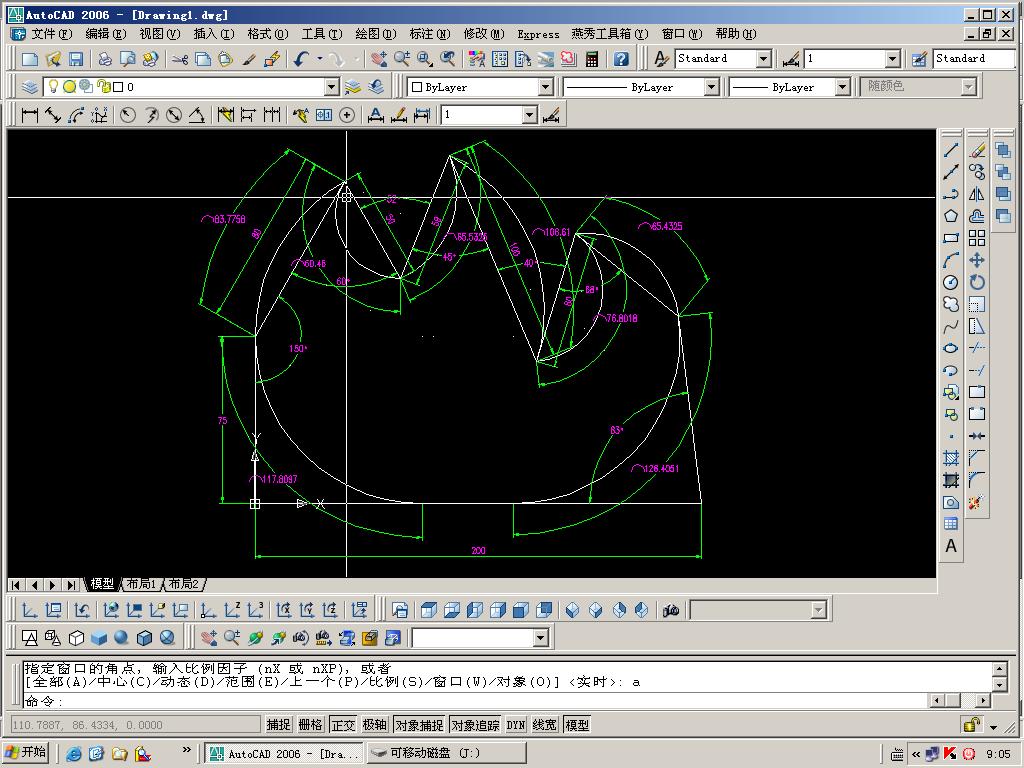Image resolution: width=1024 pixels, height=768 pixels.
Task: Toggle 线宽 lineweight display
Action: pyautogui.click(x=545, y=724)
